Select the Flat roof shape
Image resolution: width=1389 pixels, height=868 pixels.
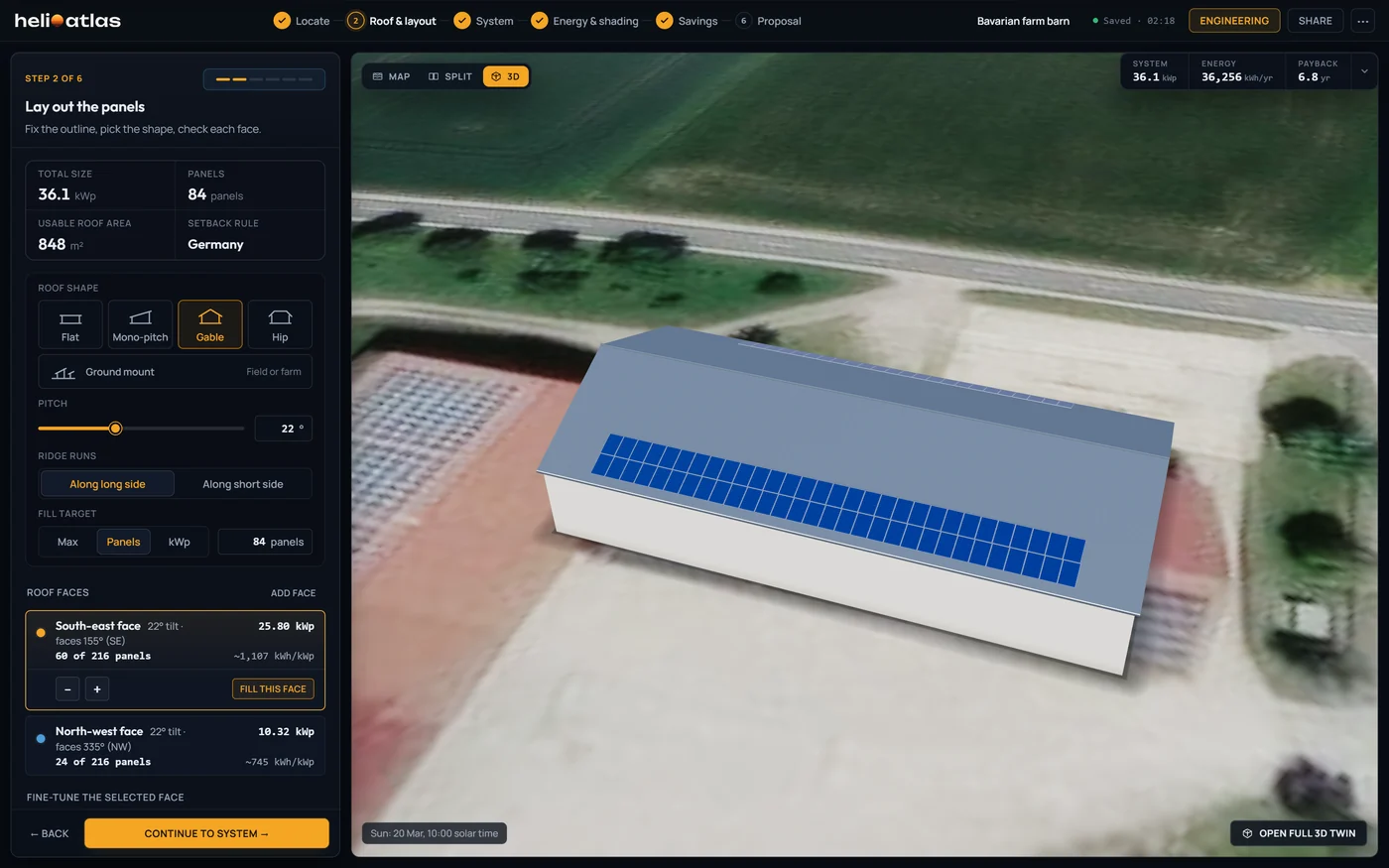tap(70, 324)
